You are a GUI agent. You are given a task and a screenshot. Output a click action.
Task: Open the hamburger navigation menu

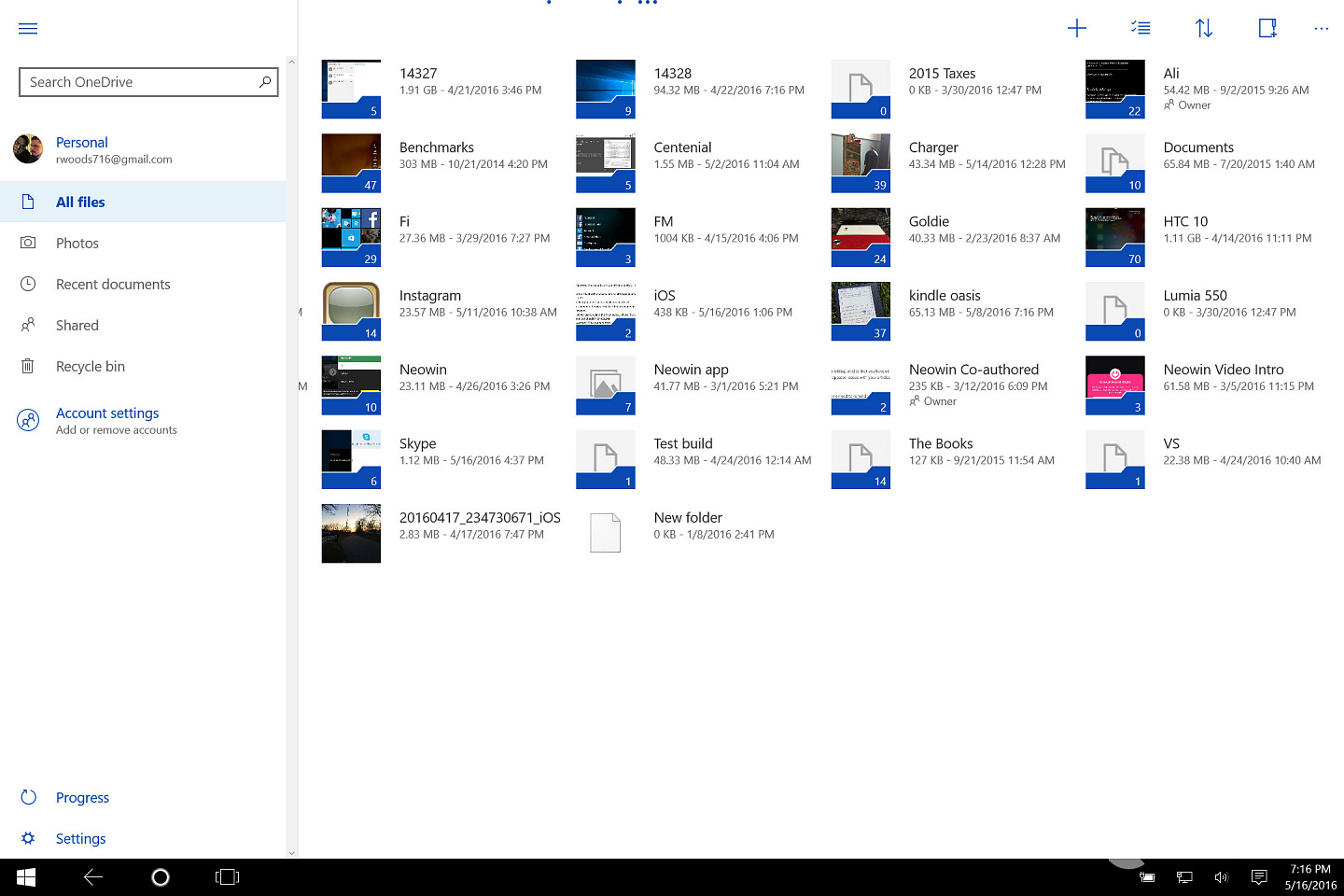click(28, 29)
